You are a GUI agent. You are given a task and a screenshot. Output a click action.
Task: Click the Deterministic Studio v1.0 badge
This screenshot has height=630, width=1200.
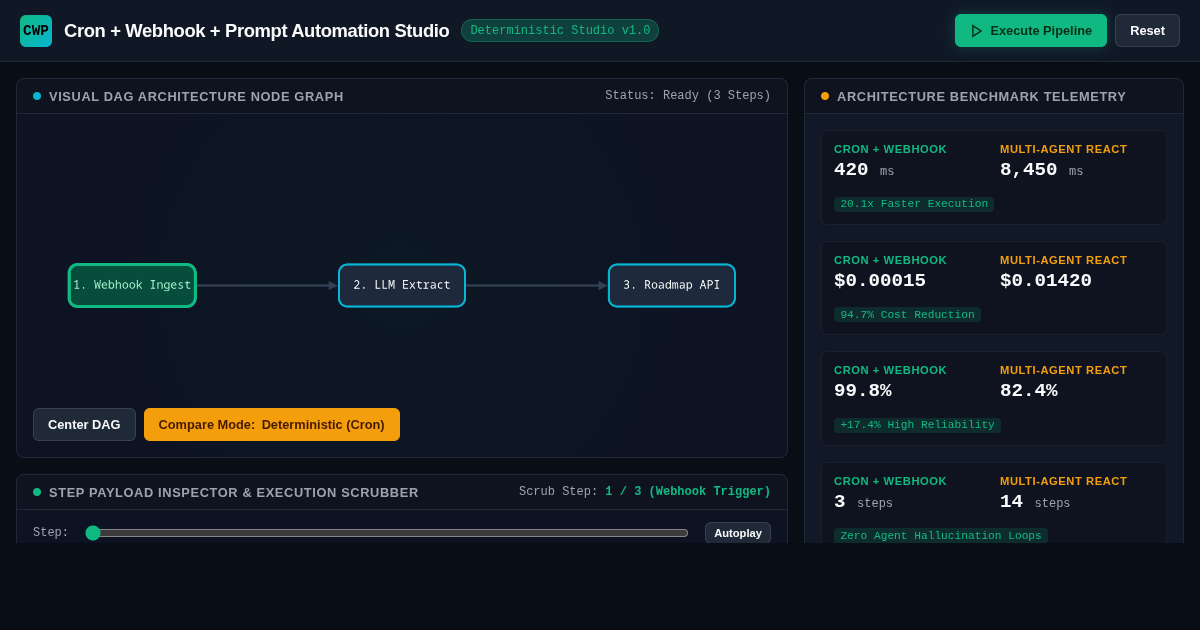point(560,31)
